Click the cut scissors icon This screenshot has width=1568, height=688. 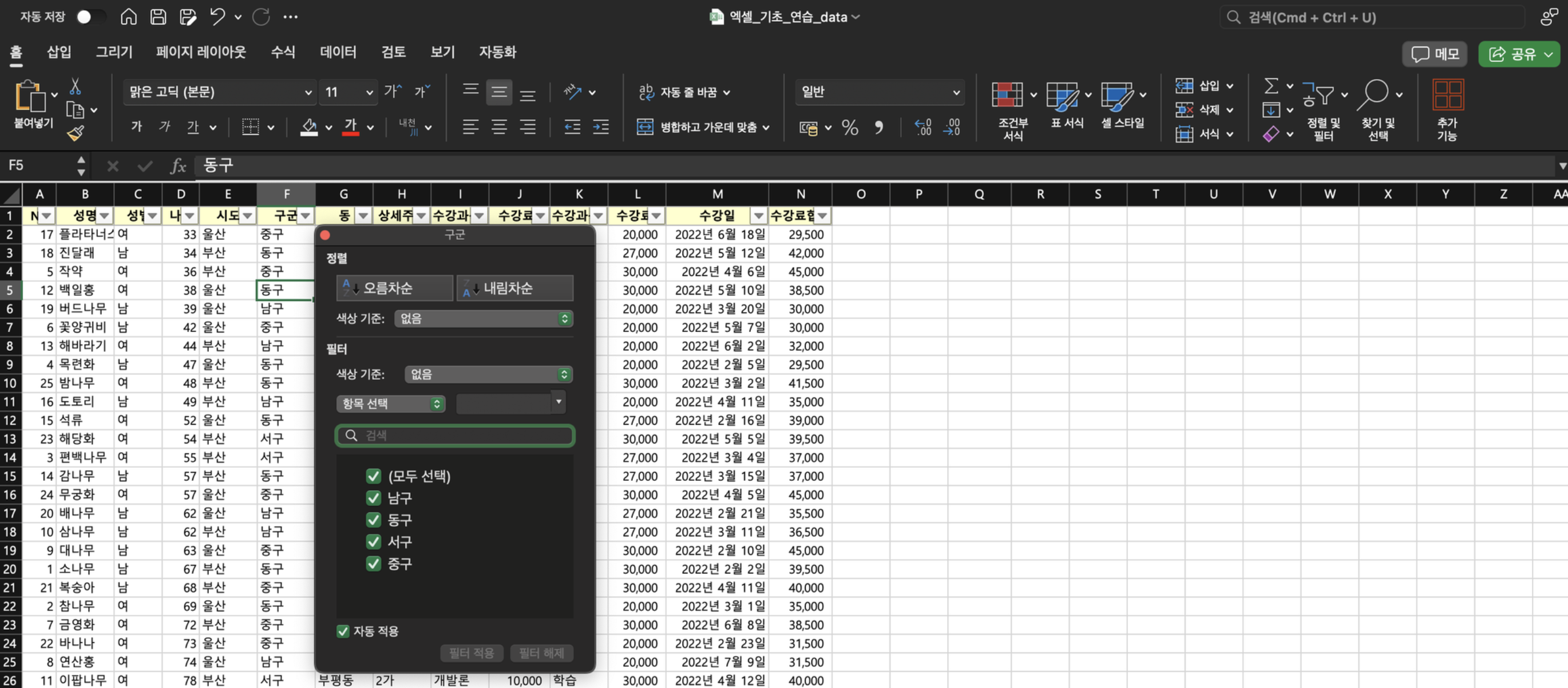(76, 87)
